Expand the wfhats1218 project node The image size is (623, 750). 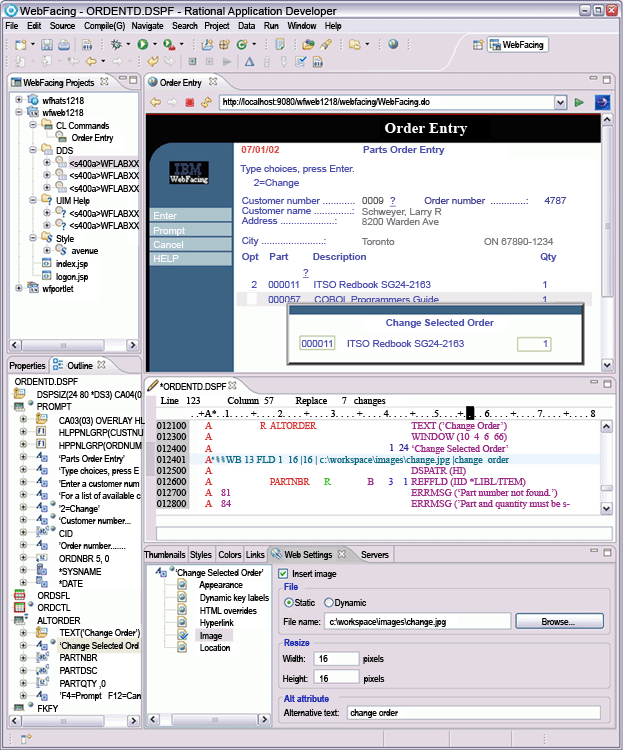click(x=18, y=100)
